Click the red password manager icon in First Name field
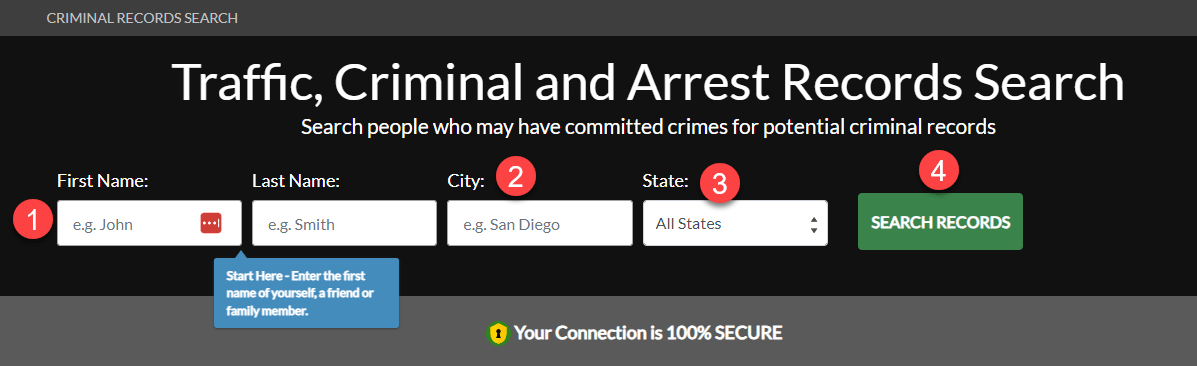1197x366 pixels. click(x=211, y=223)
